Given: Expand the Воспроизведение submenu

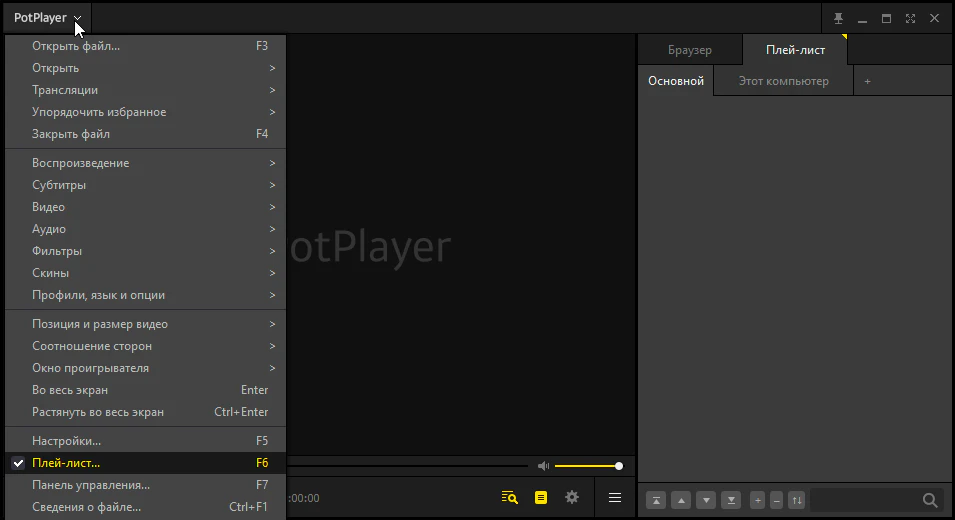Looking at the screenshot, I should coord(80,163).
